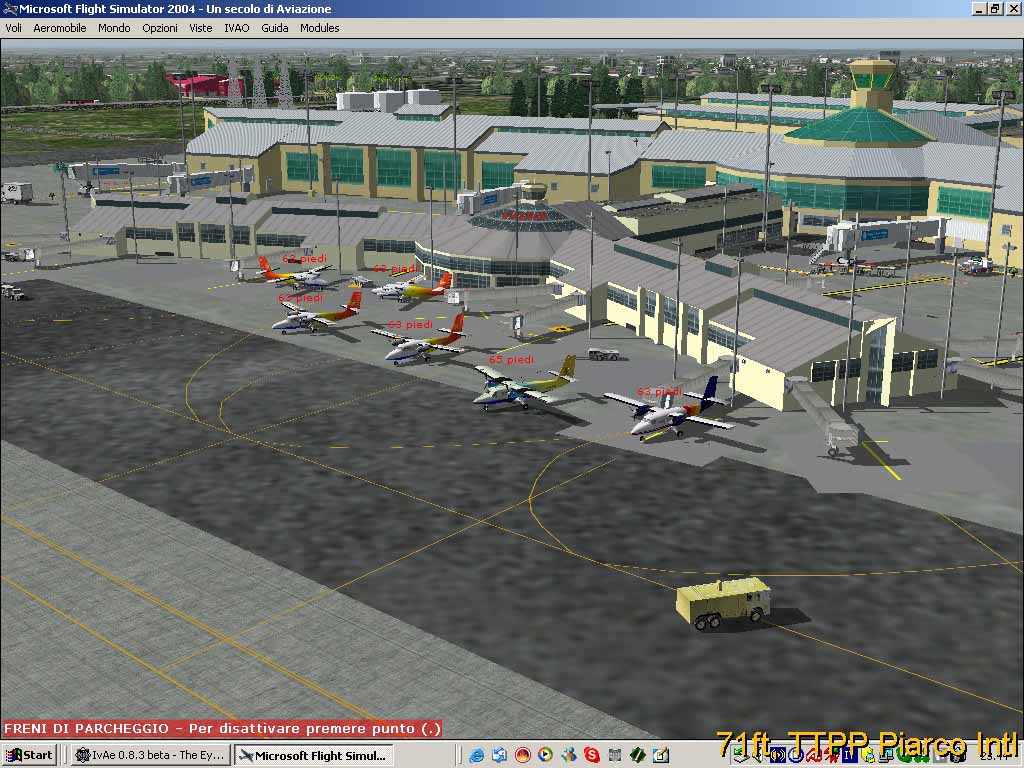1024x768 pixels.
Task: Open the Windows Start menu
Action: tap(29, 756)
